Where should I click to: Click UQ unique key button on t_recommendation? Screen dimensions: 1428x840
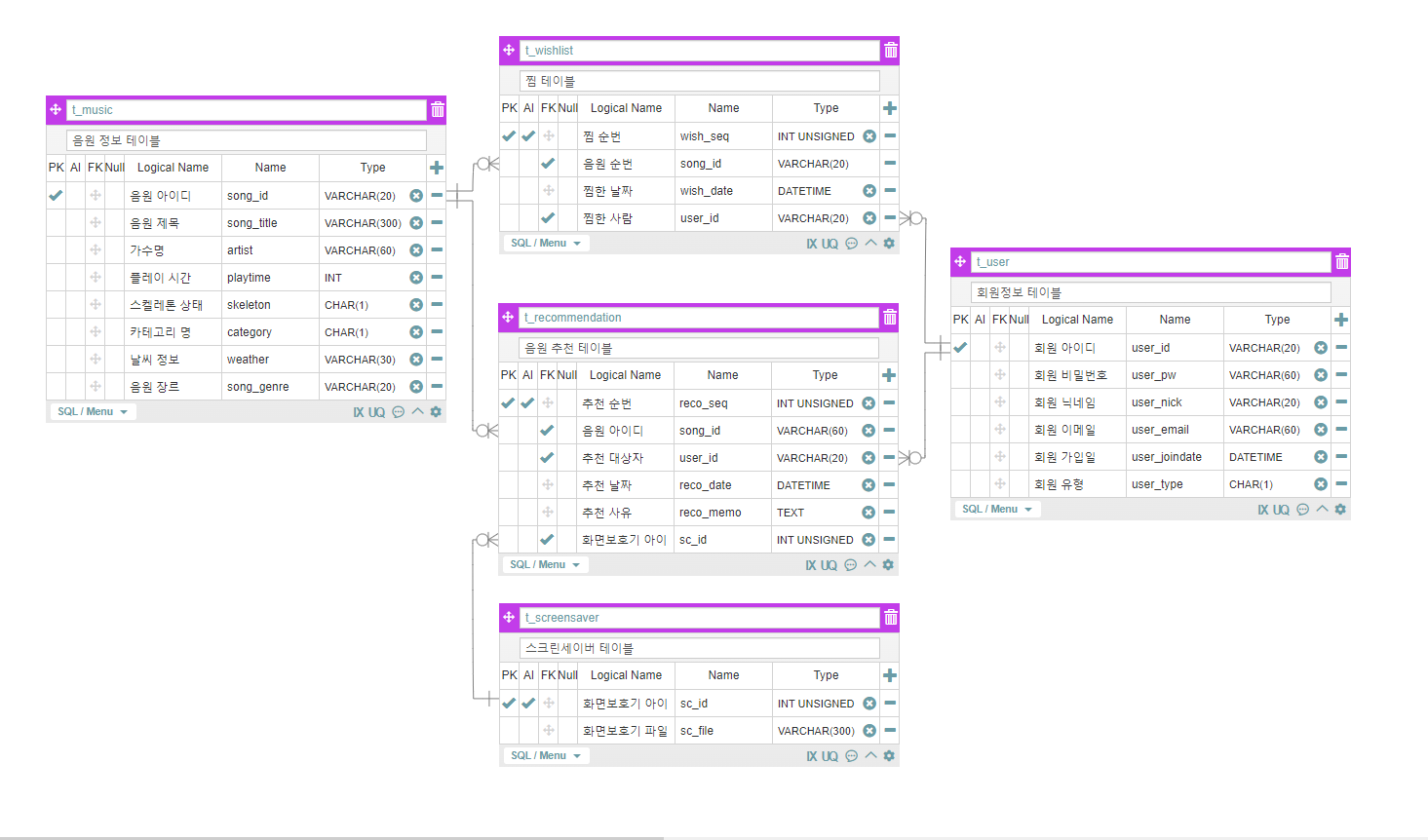point(829,565)
